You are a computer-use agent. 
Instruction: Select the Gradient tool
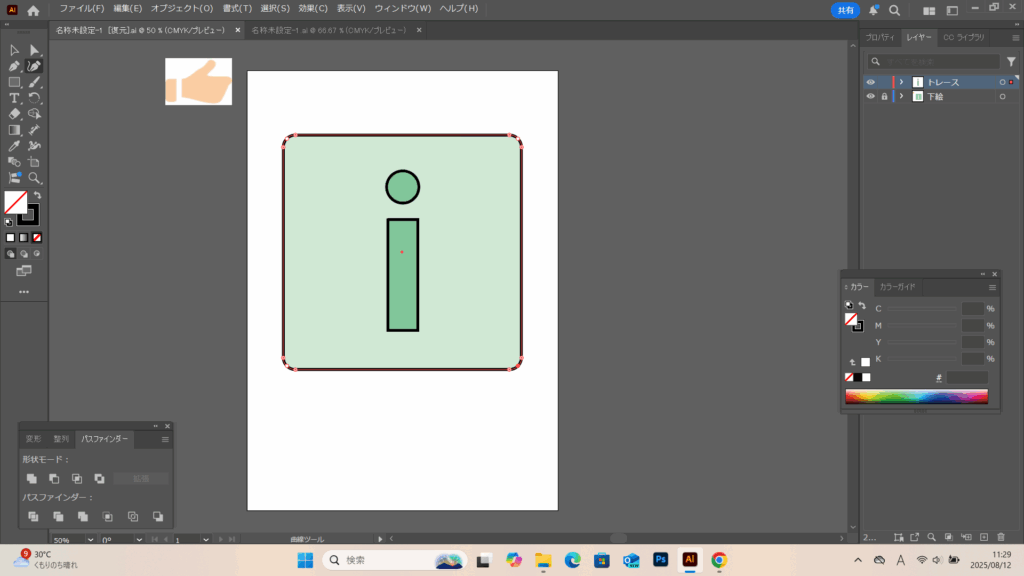14,130
